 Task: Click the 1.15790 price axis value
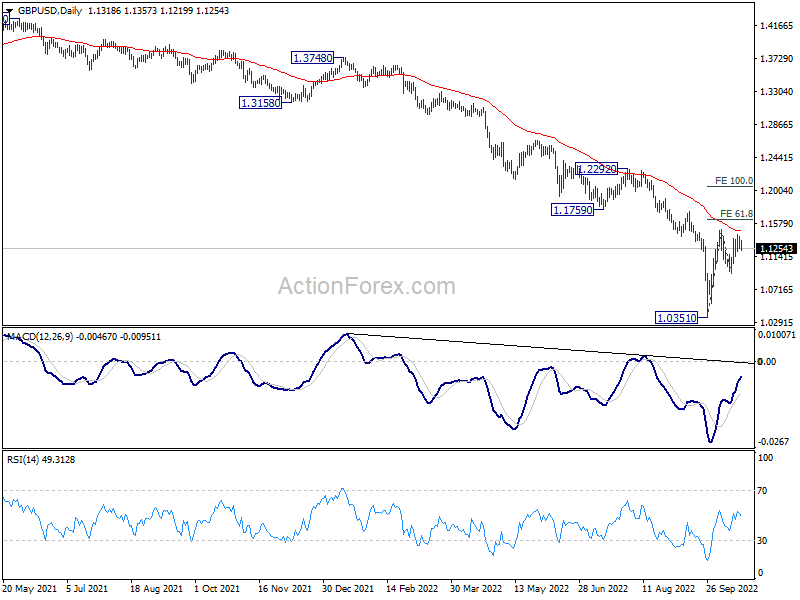click(777, 223)
